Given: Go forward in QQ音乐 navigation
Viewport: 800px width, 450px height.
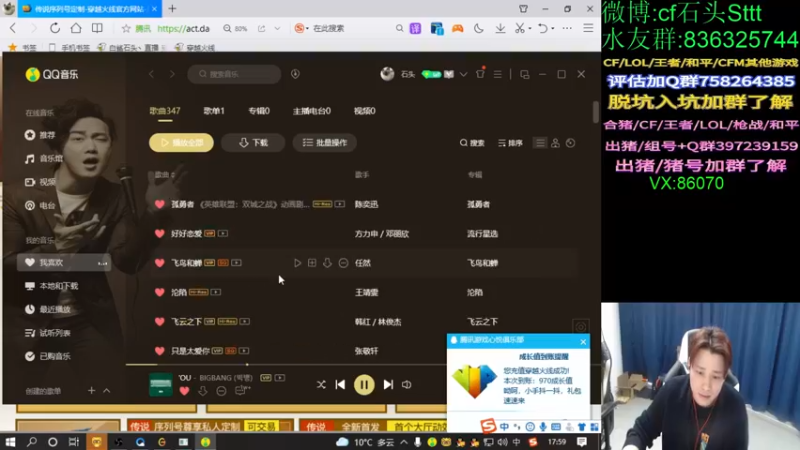Looking at the screenshot, I should (x=172, y=74).
